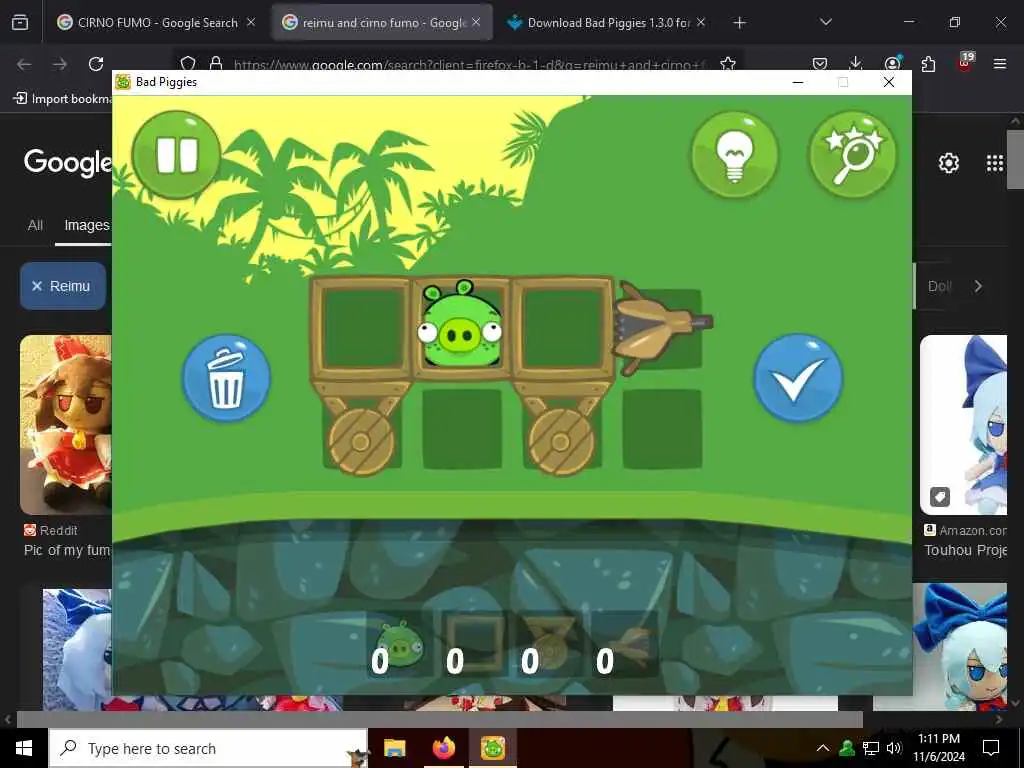This screenshot has height=768, width=1024.
Task: Open the volume control in tray
Action: tap(895, 748)
